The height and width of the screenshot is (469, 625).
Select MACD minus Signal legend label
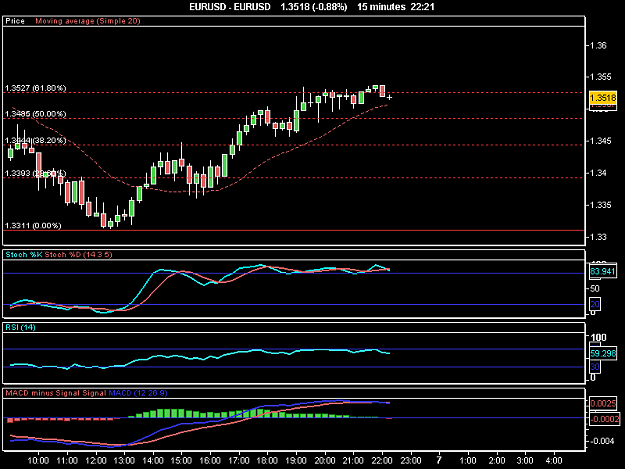pyautogui.click(x=43, y=393)
